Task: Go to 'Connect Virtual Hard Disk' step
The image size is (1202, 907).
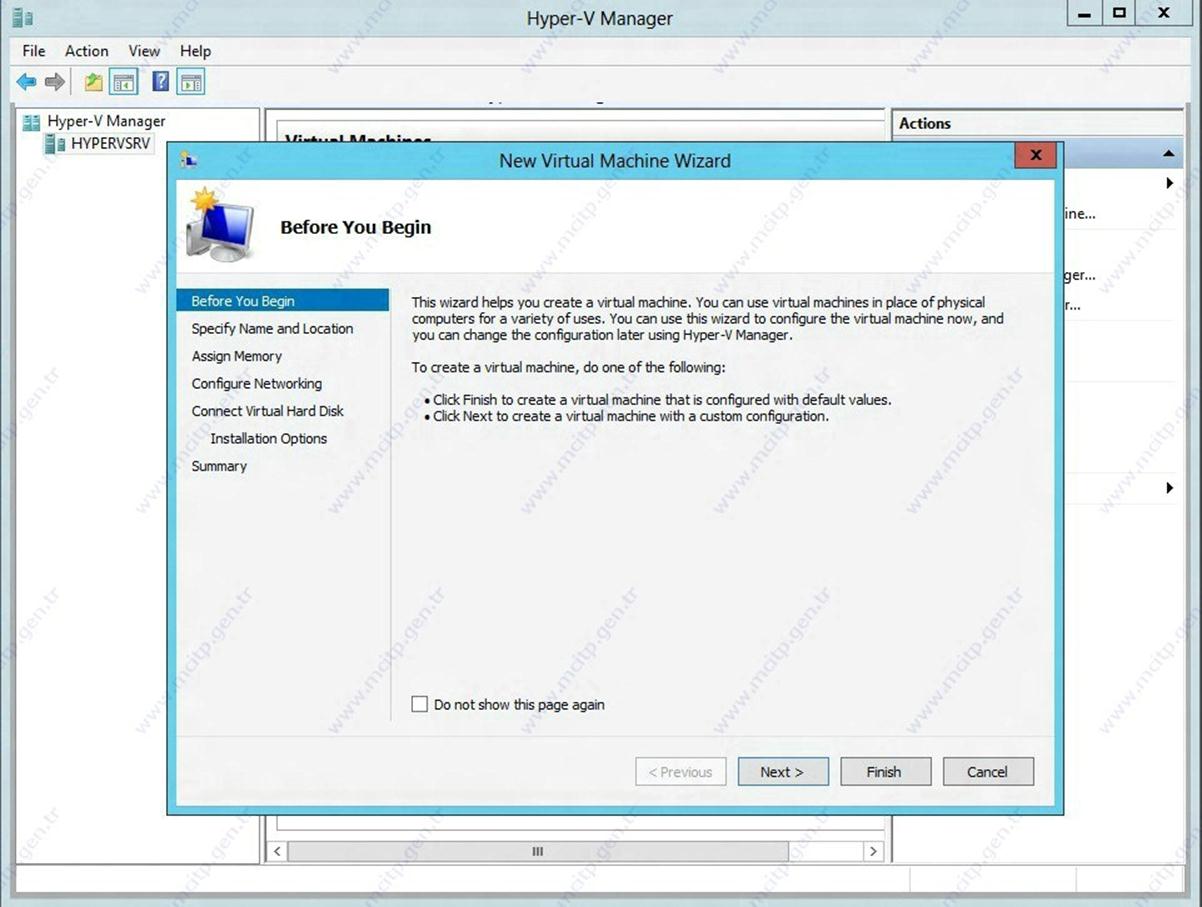Action: pos(268,411)
